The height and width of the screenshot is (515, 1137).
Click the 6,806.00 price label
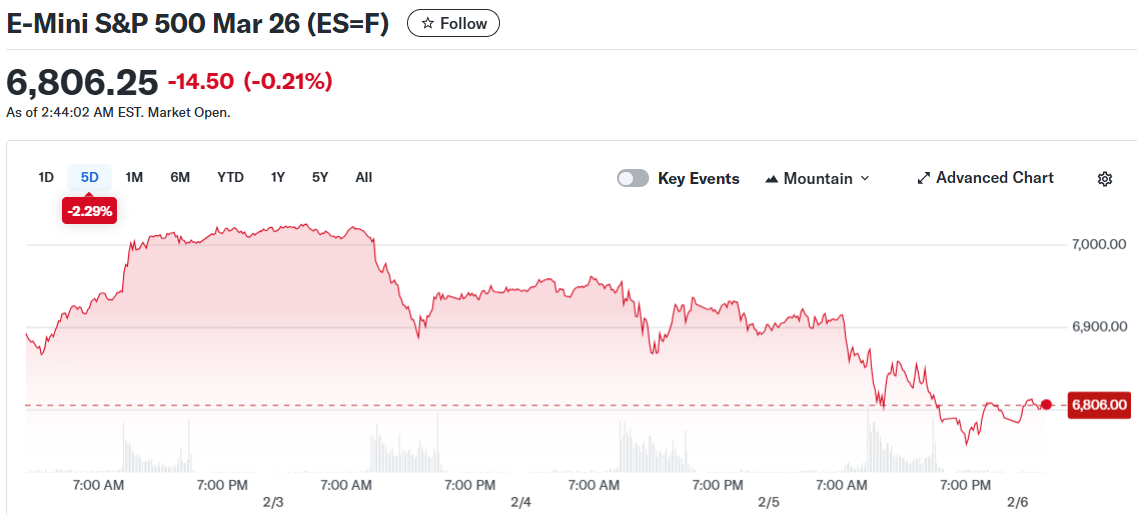pos(1099,405)
